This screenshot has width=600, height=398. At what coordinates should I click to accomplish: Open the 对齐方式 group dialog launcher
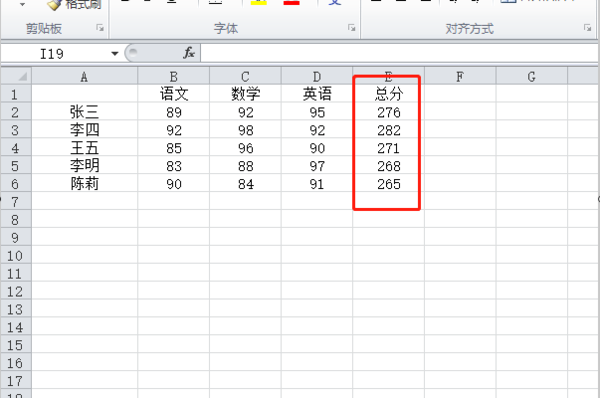587,28
